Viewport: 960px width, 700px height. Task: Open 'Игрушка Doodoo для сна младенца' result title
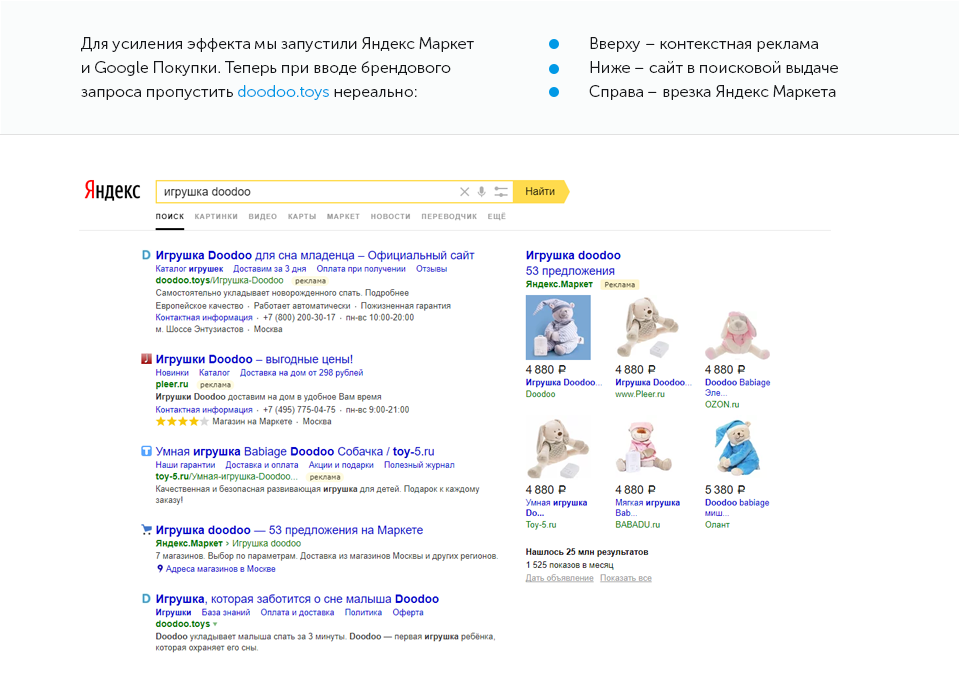pos(315,255)
